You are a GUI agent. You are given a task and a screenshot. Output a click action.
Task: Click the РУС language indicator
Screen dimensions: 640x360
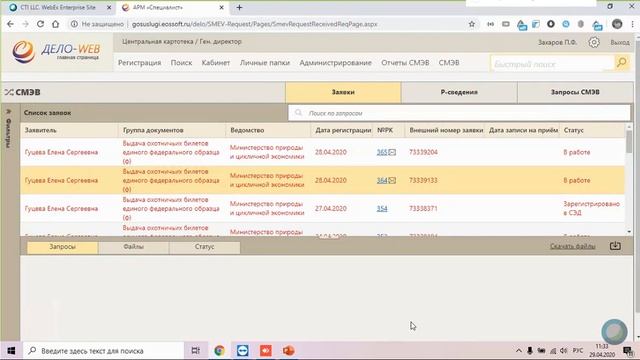click(578, 351)
